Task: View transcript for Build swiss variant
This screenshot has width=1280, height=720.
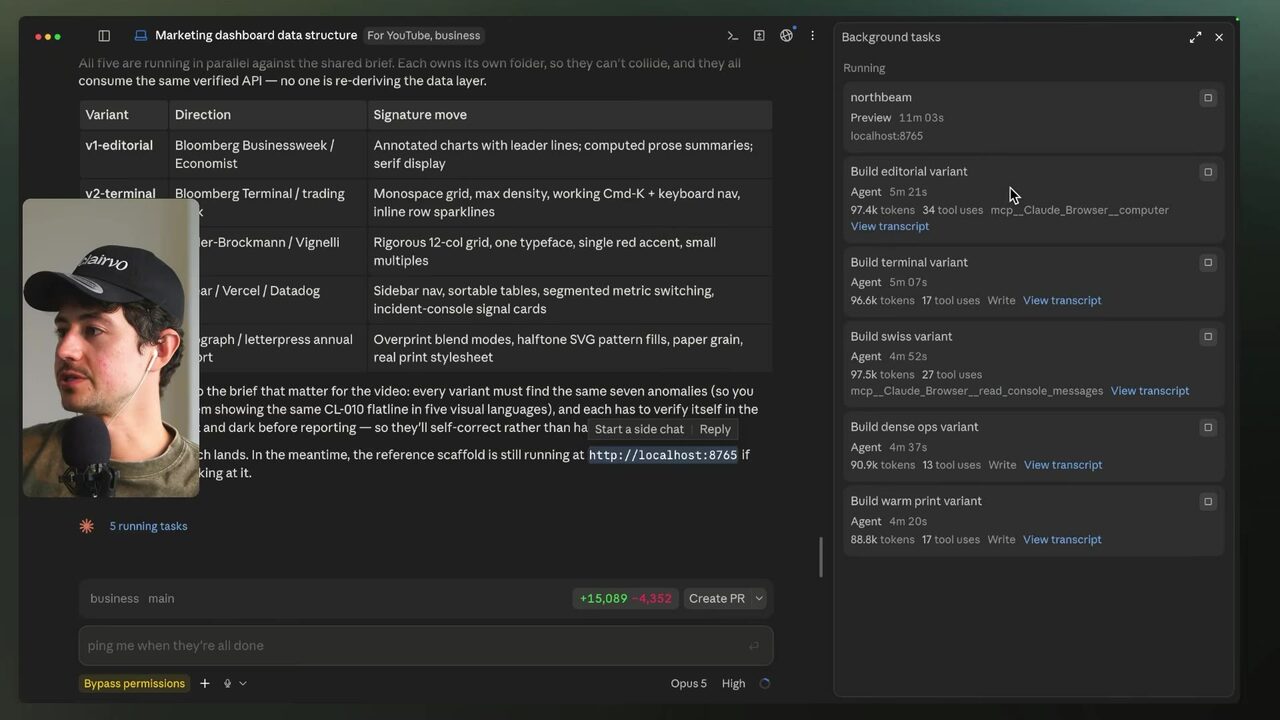Action: coord(1150,391)
